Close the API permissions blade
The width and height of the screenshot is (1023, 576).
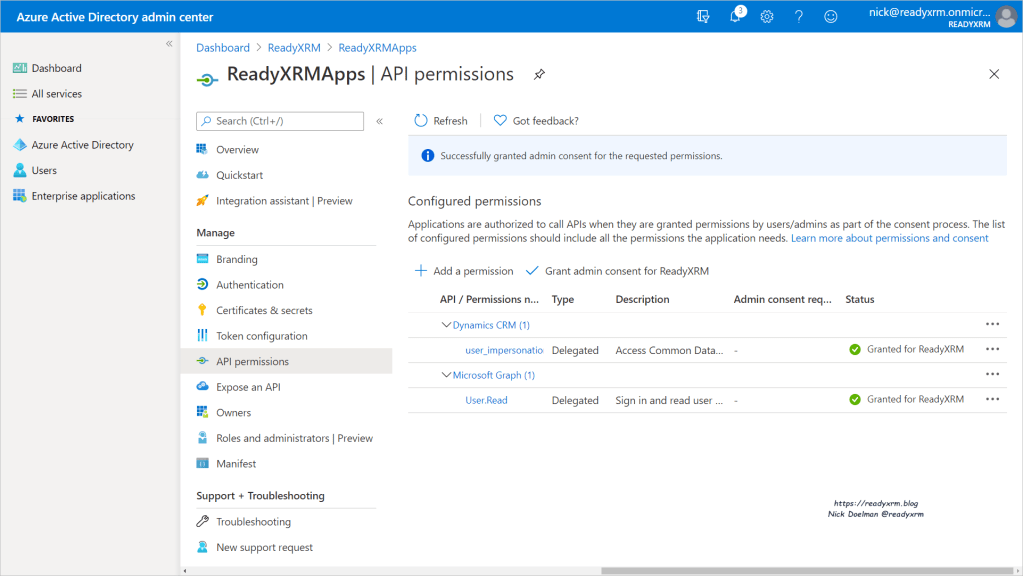pyautogui.click(x=993, y=74)
